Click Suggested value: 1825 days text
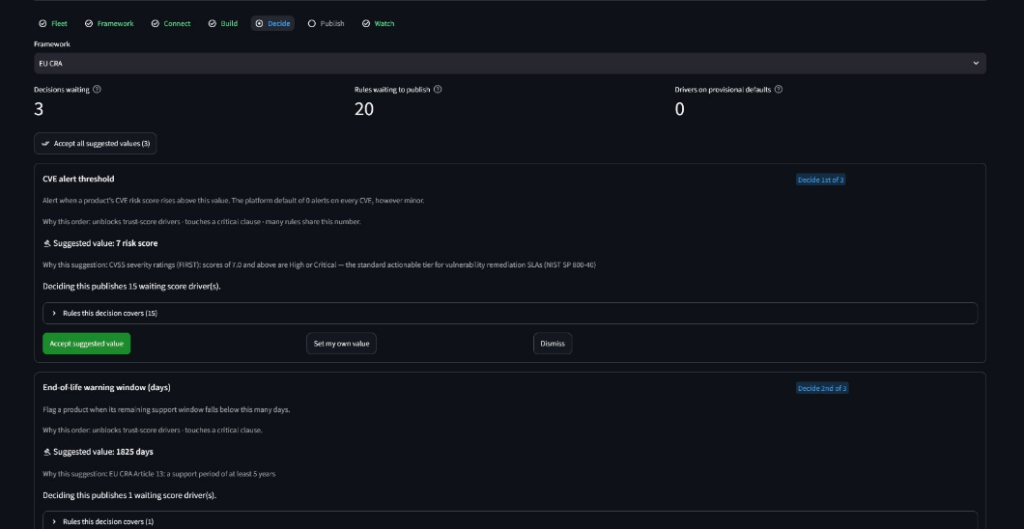The image size is (1024, 529). tap(98, 452)
